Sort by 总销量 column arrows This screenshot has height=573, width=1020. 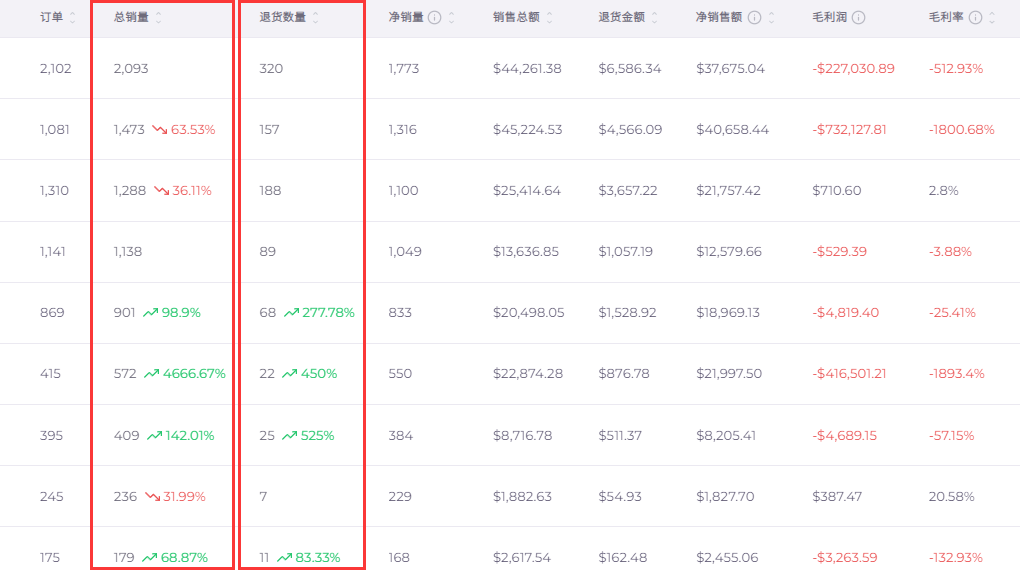(x=159, y=18)
